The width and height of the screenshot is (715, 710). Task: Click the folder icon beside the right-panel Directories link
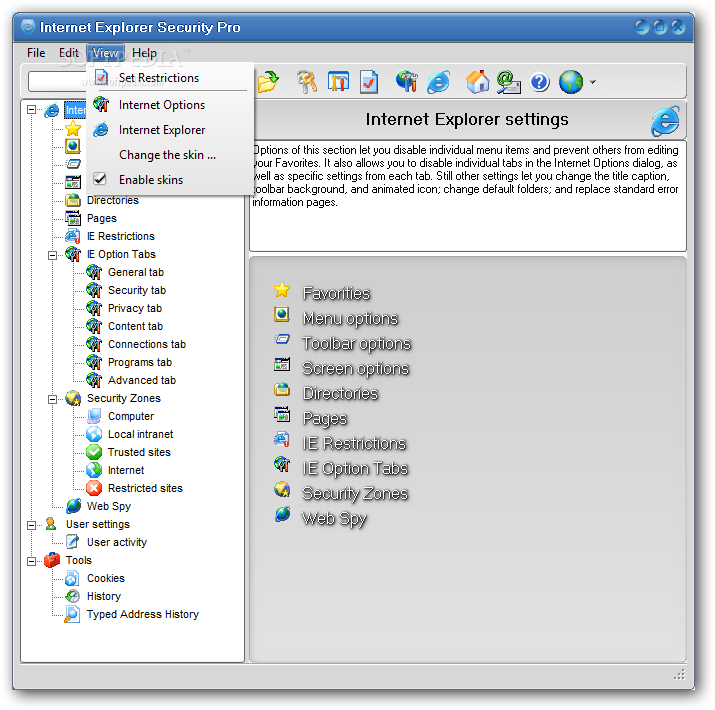282,389
